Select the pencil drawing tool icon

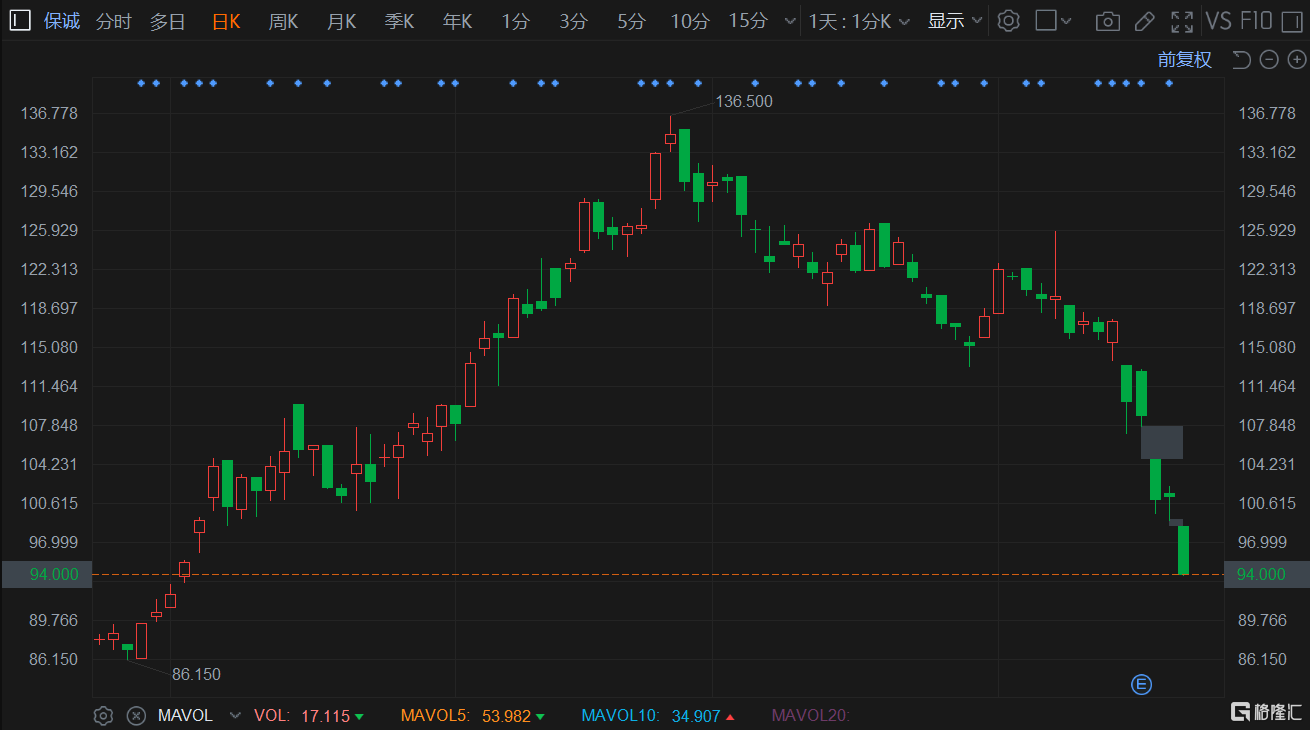(1145, 21)
